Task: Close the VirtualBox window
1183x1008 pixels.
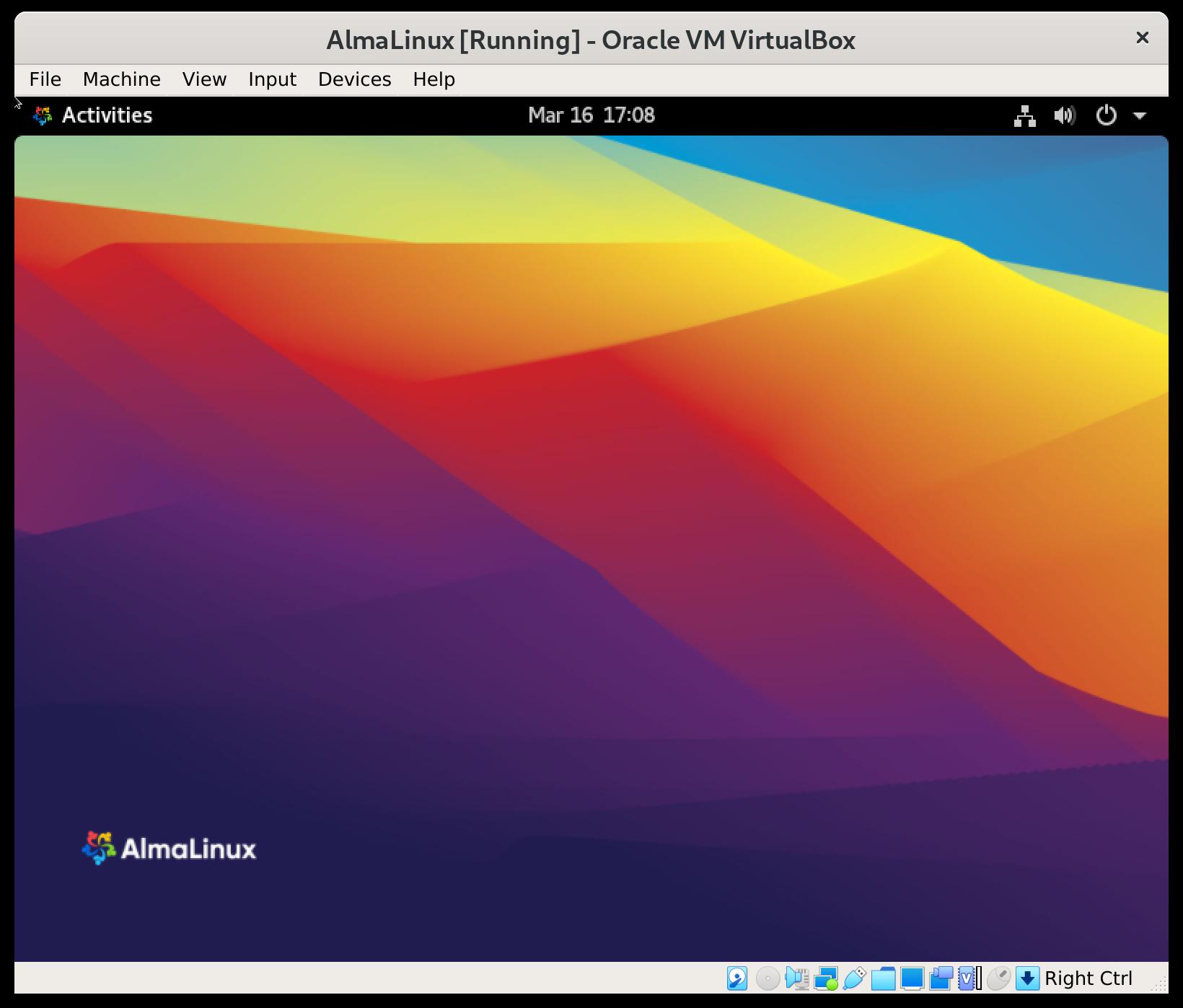Action: tap(1142, 38)
